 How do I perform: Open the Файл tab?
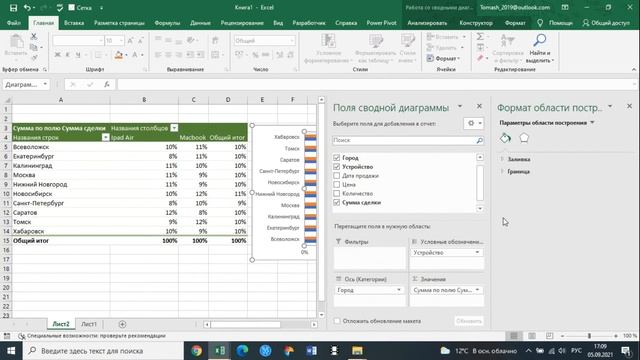tap(13, 23)
